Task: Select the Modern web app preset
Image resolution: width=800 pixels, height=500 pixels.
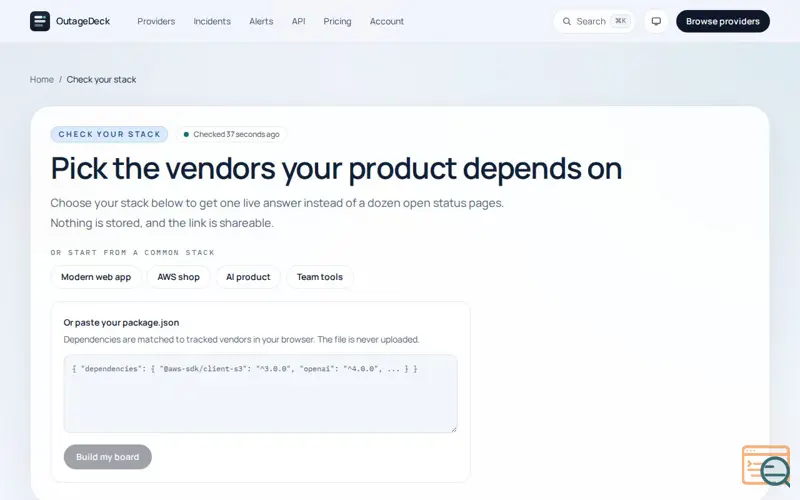Action: 96,277
